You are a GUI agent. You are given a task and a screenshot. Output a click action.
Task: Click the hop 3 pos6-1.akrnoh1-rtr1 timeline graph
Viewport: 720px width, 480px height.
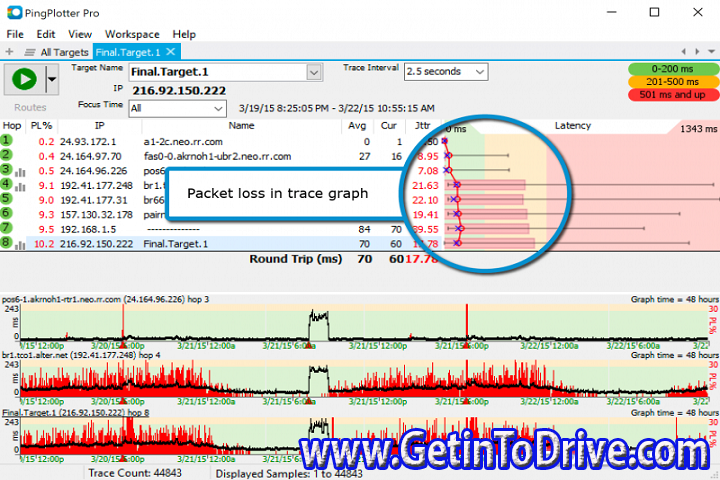coord(363,322)
